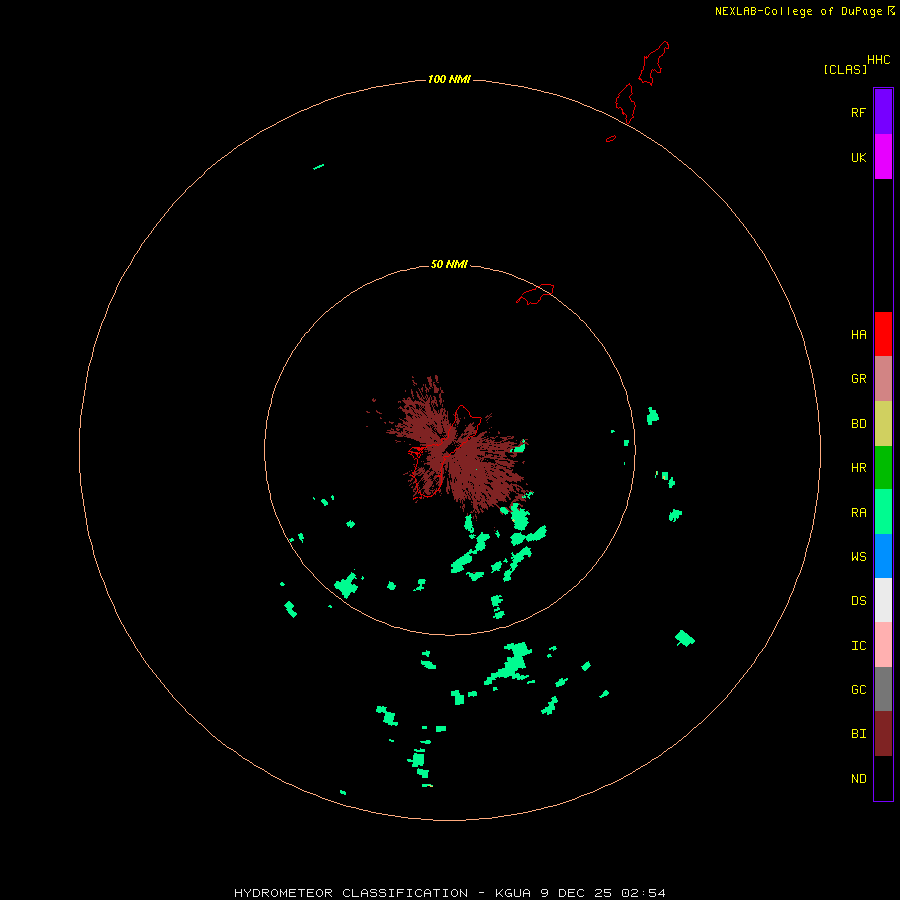The image size is (900, 900).
Task: Click the BI brown legend swatch
Action: [883, 734]
